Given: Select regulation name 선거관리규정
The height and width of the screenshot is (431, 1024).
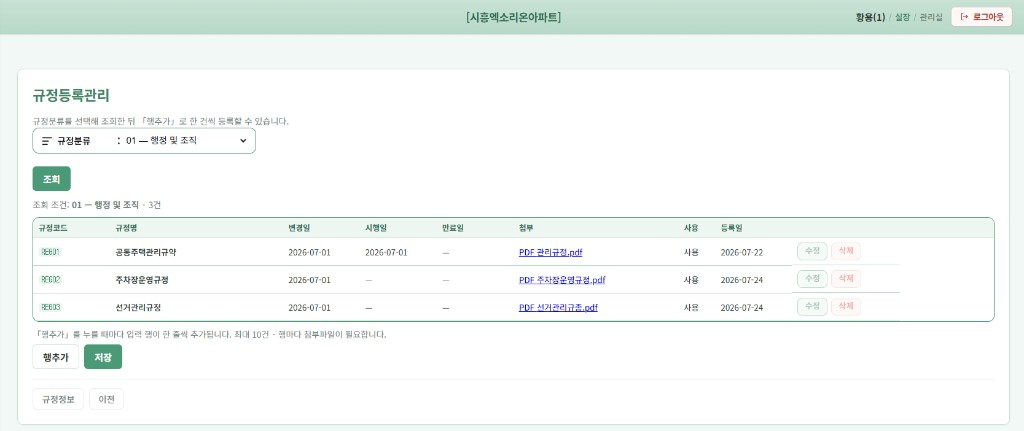Looking at the screenshot, I should [x=138, y=308].
